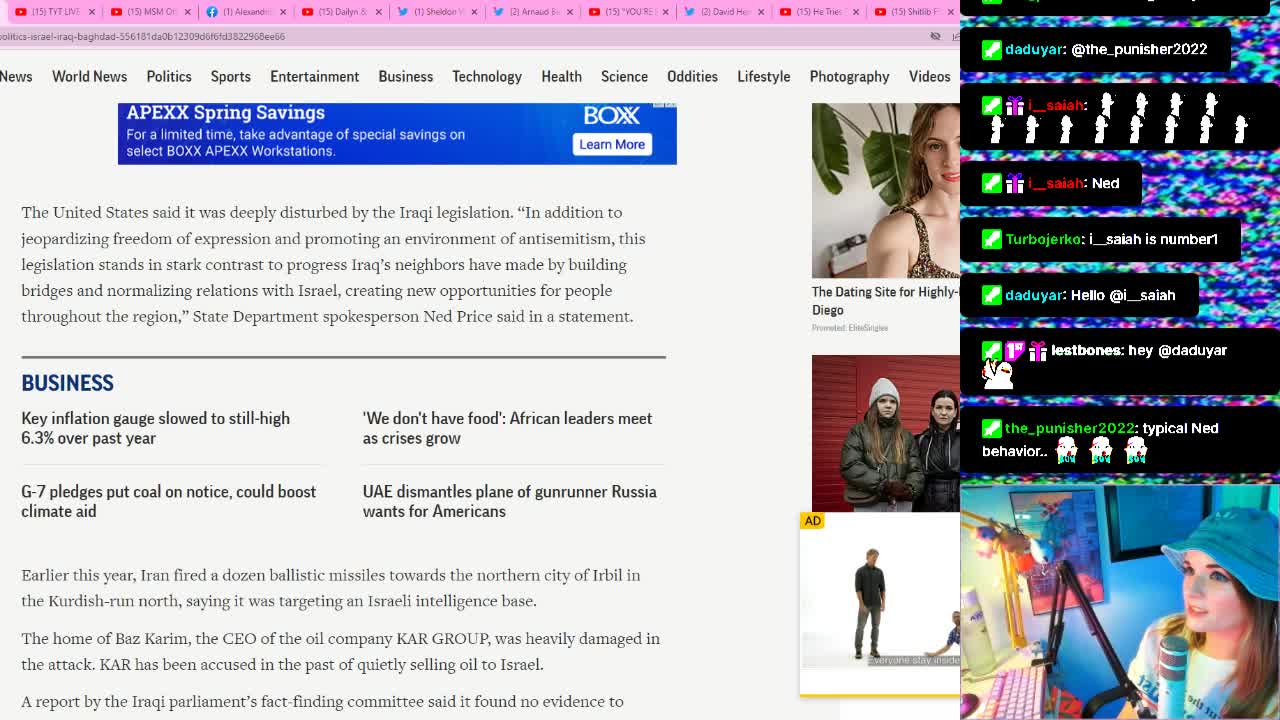Viewport: 1280px width, 720px height.
Task: Click the Twitter favicon on Arnaud tab
Action: click(x=498, y=12)
